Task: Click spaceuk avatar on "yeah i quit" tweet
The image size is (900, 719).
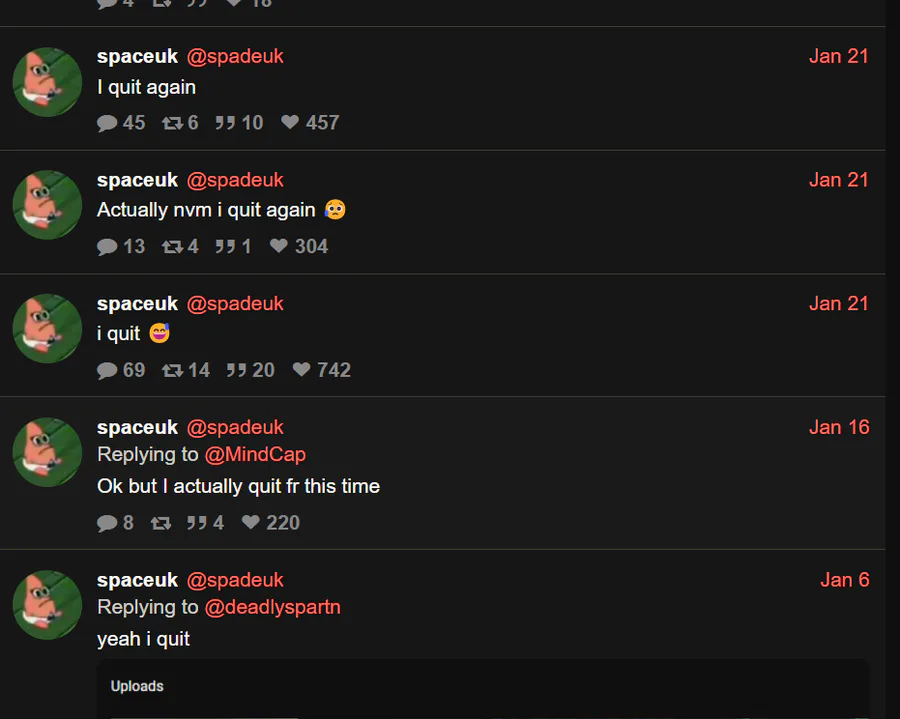Action: (x=47, y=605)
